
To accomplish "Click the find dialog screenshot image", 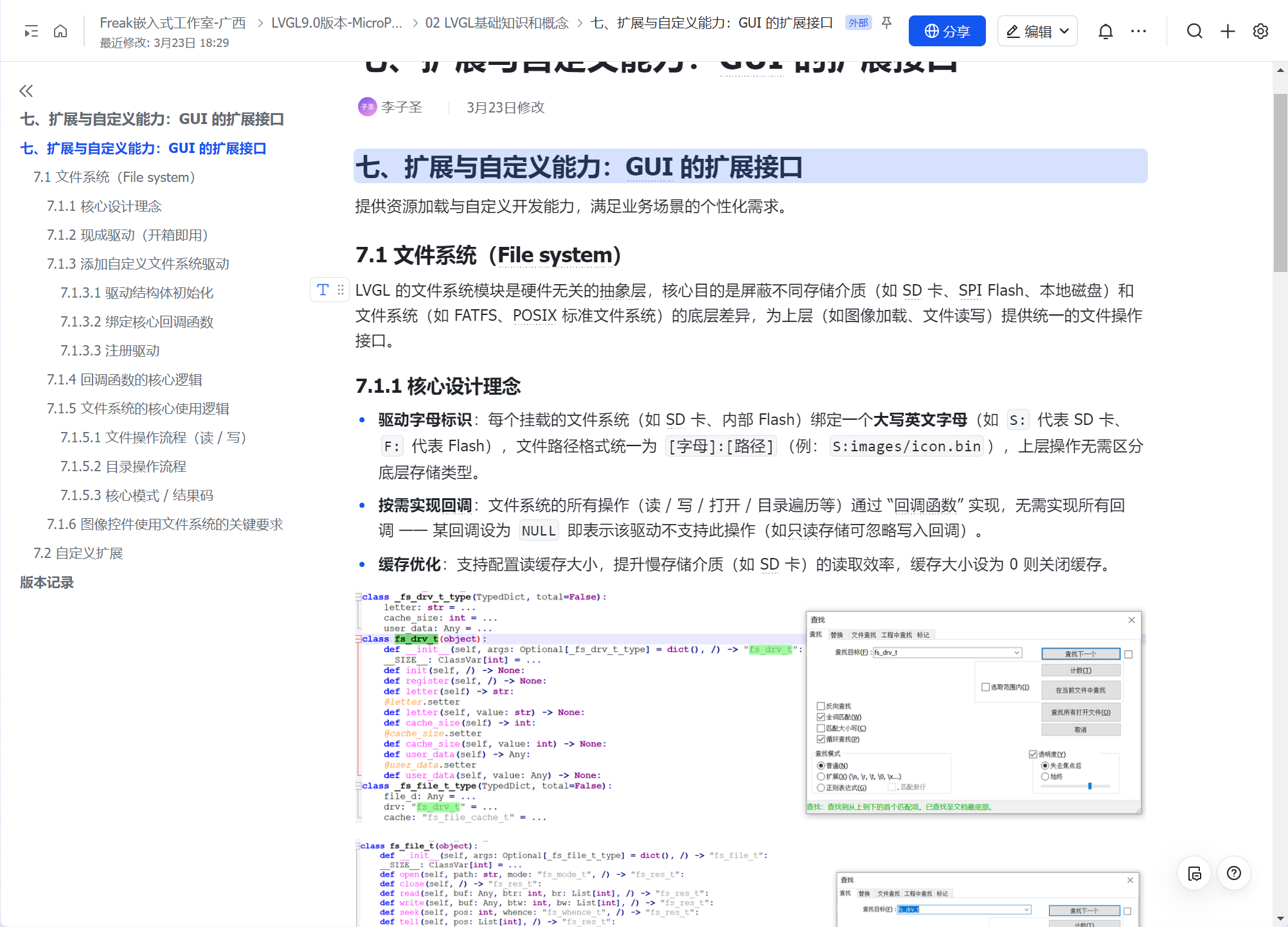I will pyautogui.click(x=973, y=712).
